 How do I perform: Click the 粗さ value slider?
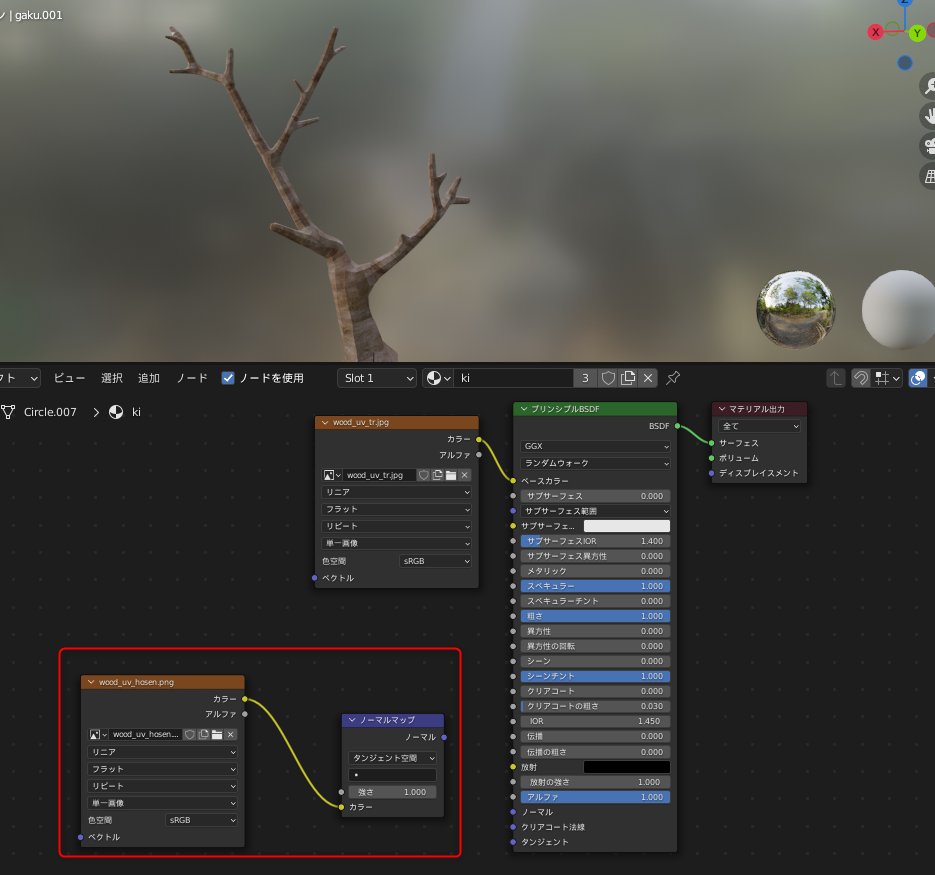coord(595,616)
